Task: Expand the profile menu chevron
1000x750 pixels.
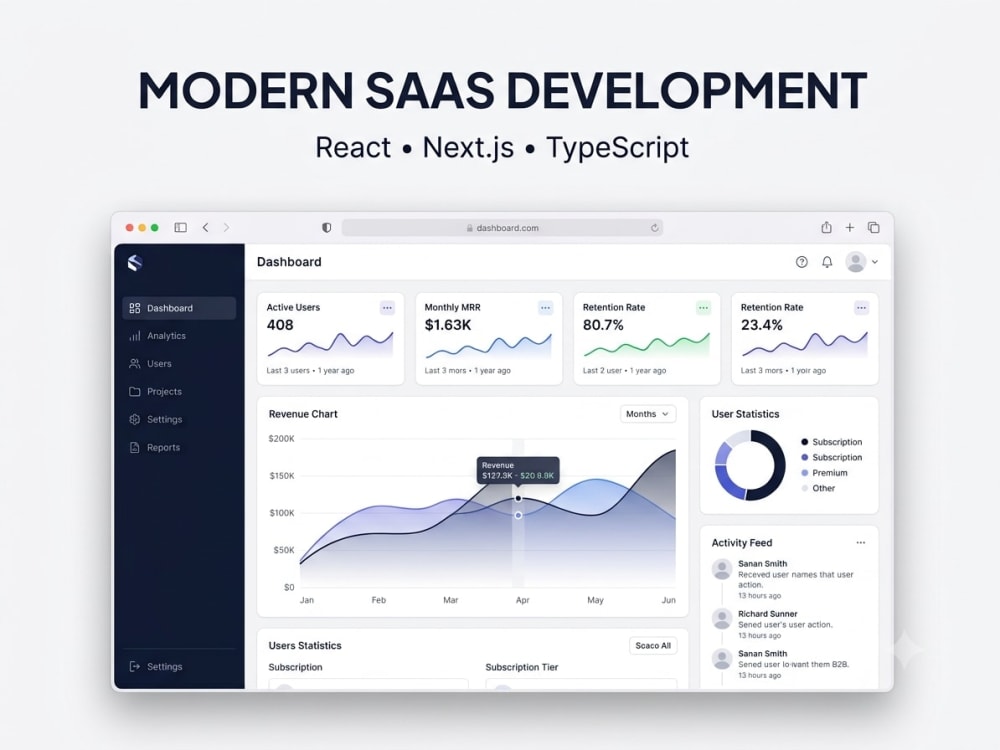Action: tap(875, 262)
